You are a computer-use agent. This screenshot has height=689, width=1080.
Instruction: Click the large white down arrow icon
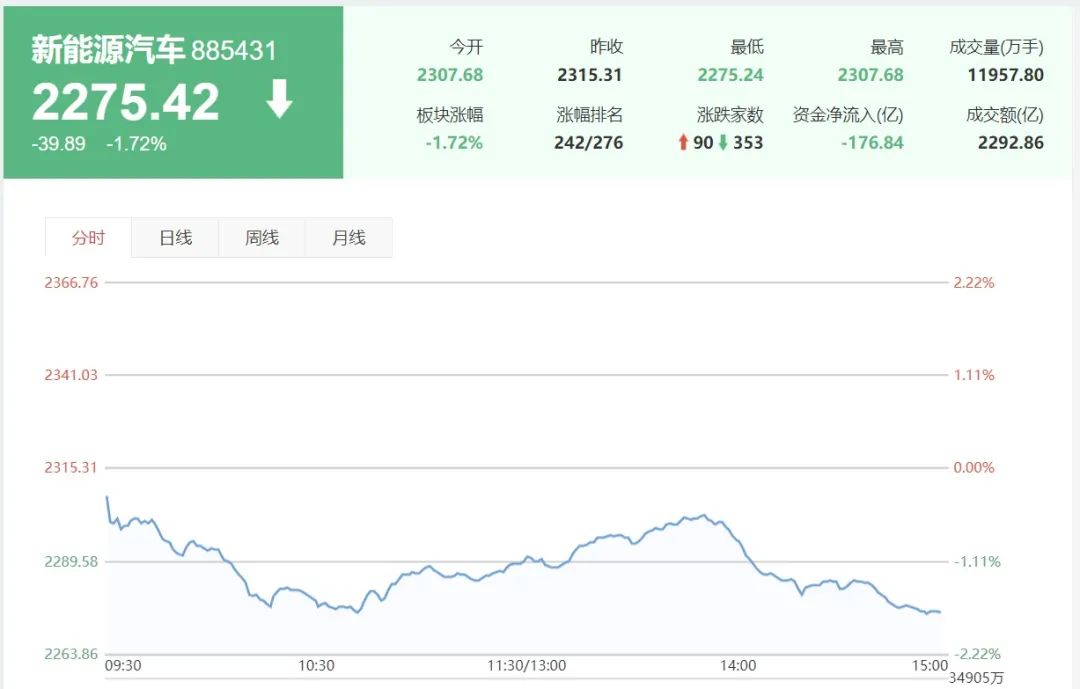(279, 99)
